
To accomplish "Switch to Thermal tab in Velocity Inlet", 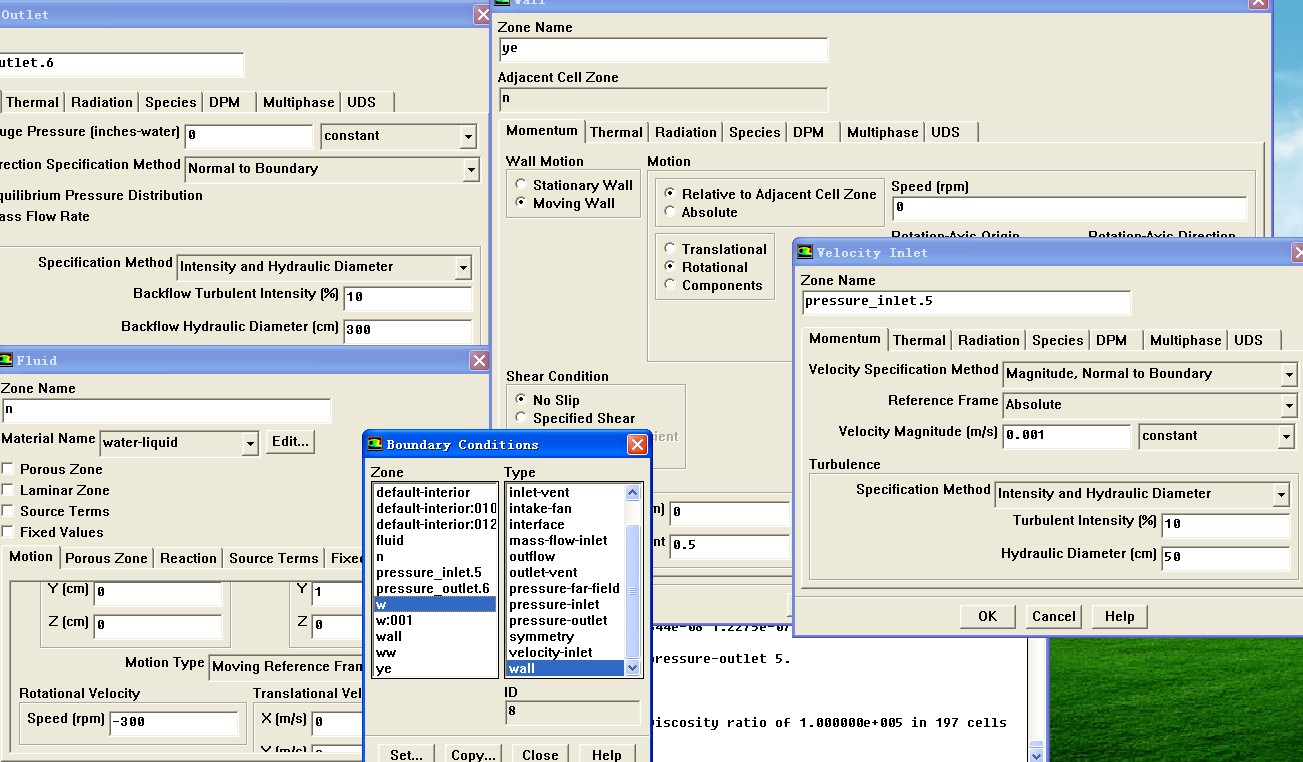I will click(x=919, y=340).
